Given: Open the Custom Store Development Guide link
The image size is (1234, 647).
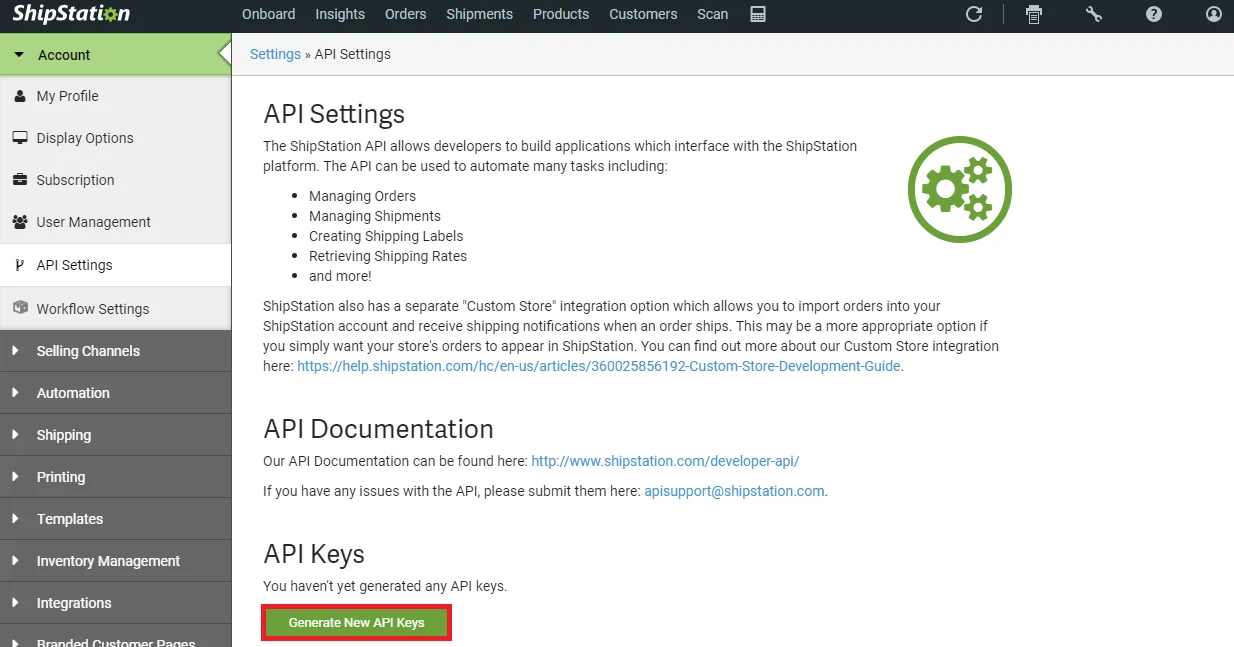Looking at the screenshot, I should [x=599, y=366].
